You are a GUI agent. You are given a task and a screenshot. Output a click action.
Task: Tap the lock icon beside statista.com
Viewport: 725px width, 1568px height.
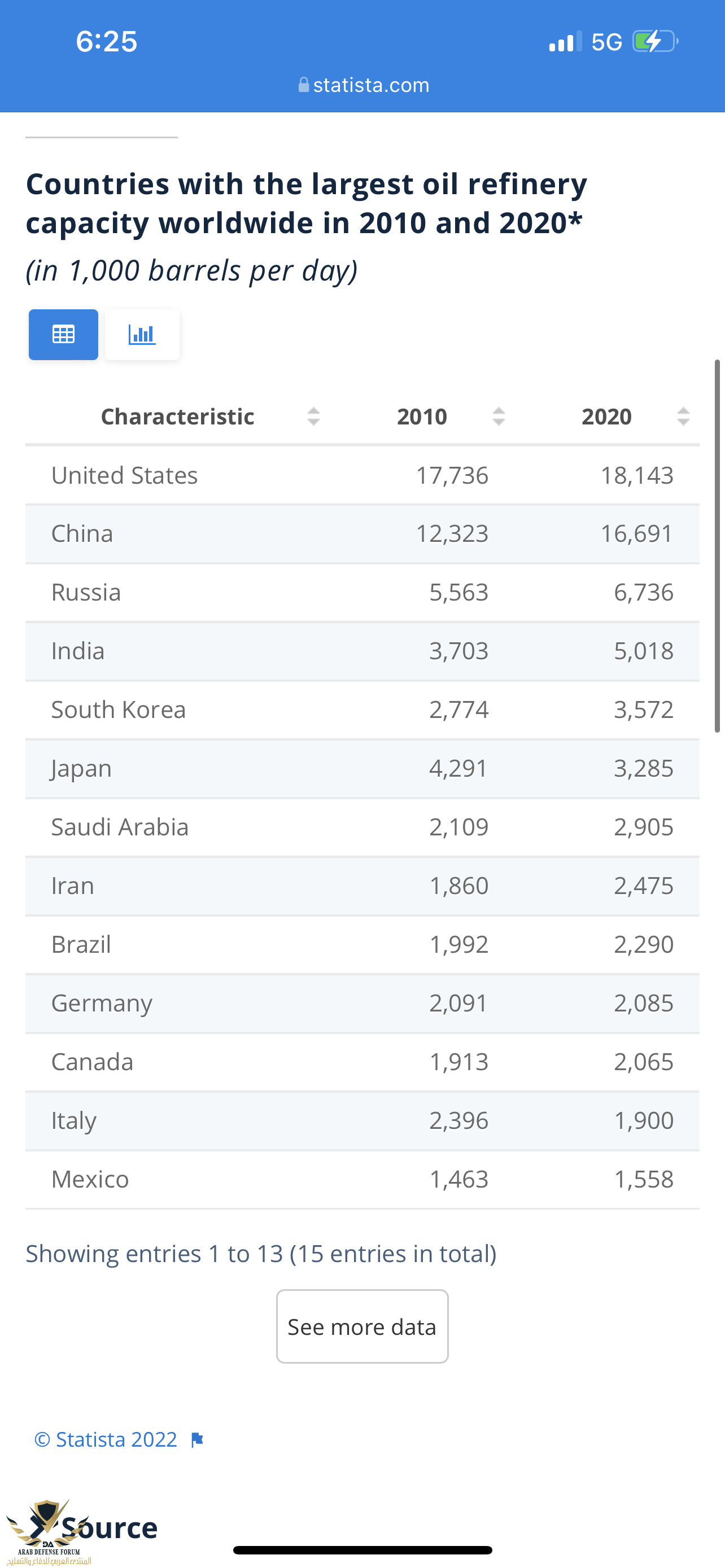coord(303,85)
